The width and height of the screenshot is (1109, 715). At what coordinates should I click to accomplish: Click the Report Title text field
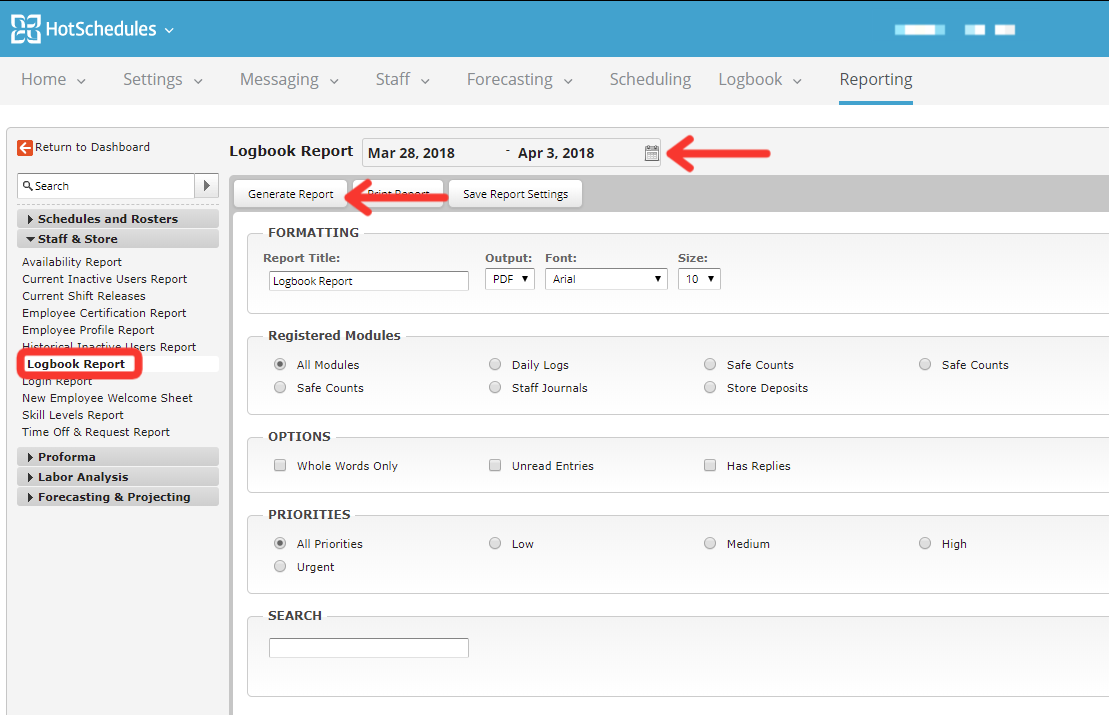pos(368,281)
